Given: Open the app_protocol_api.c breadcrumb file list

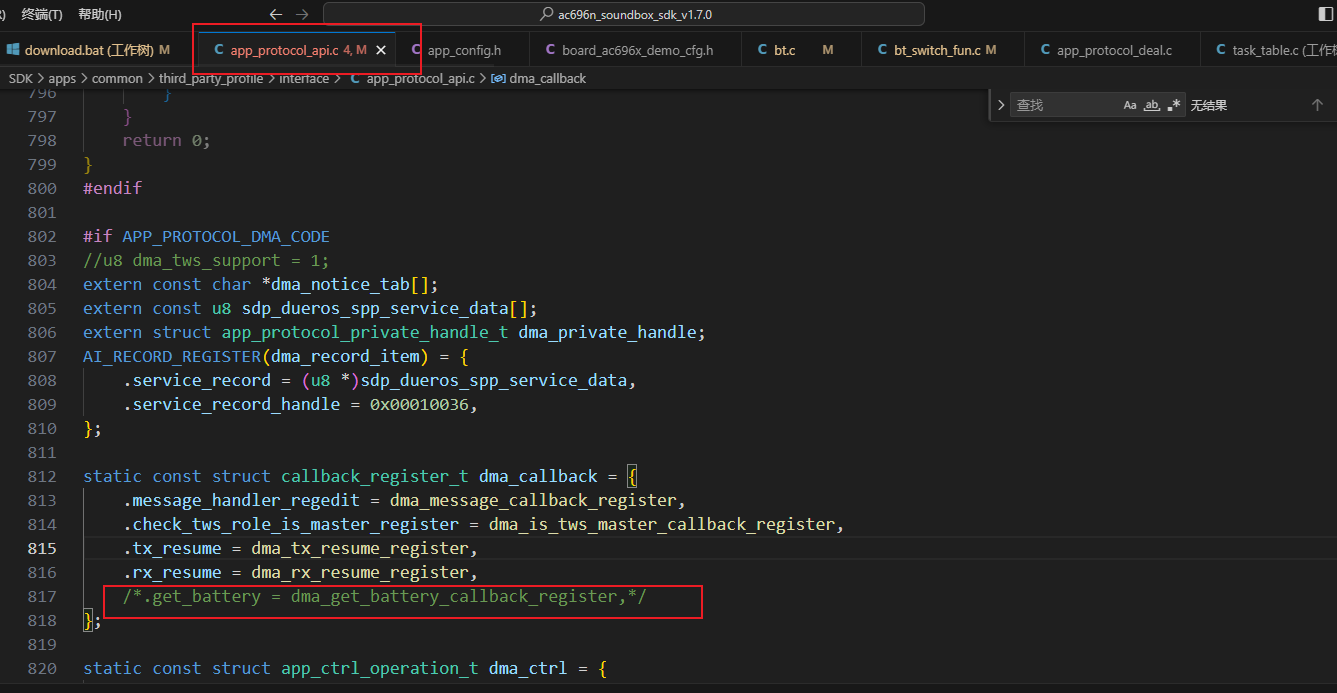Looking at the screenshot, I should 414,78.
